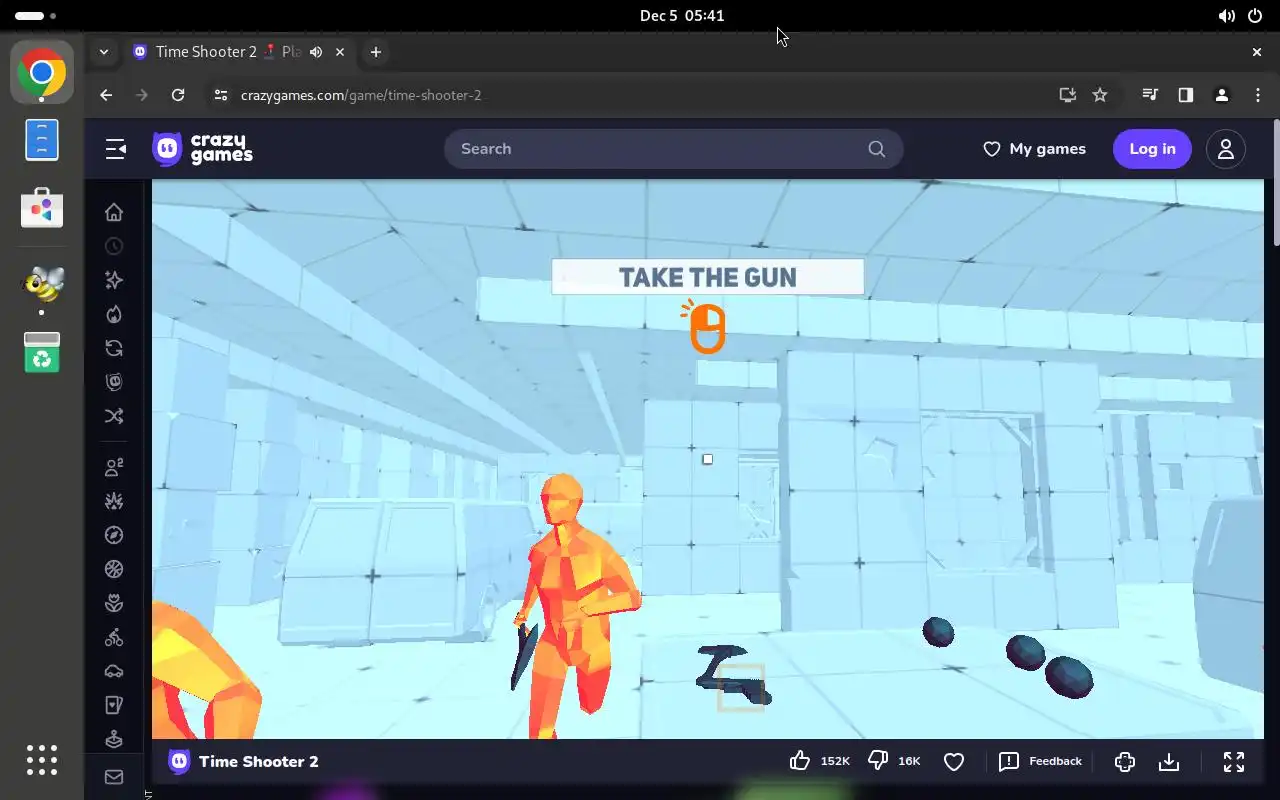Click the Random game shuffle icon
Viewport: 1280px width, 800px height.
tap(114, 416)
